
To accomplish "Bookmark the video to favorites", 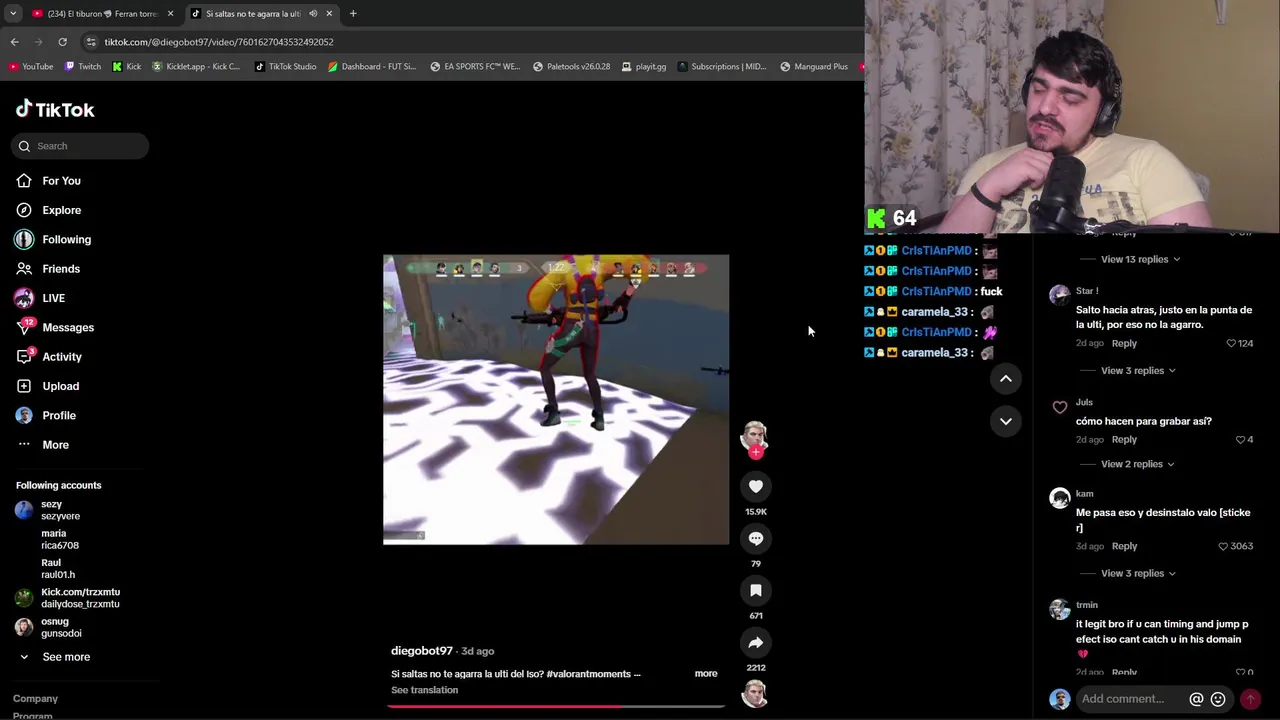I will [x=756, y=590].
